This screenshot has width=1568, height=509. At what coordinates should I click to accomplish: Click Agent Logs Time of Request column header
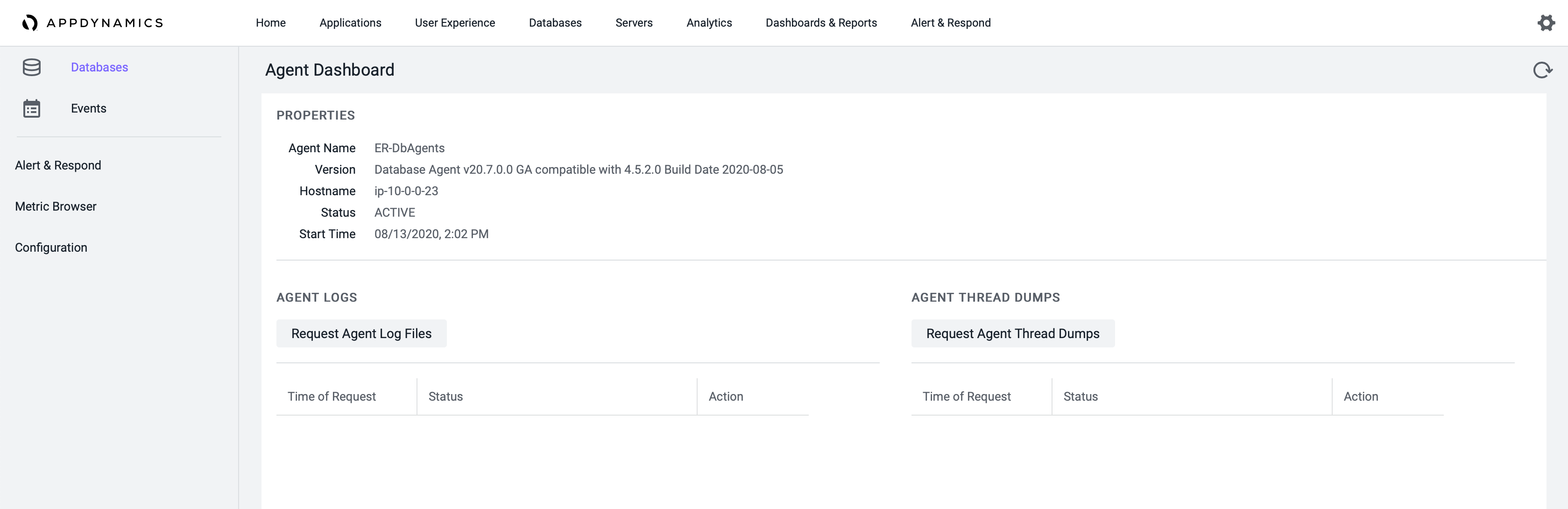[x=346, y=397]
